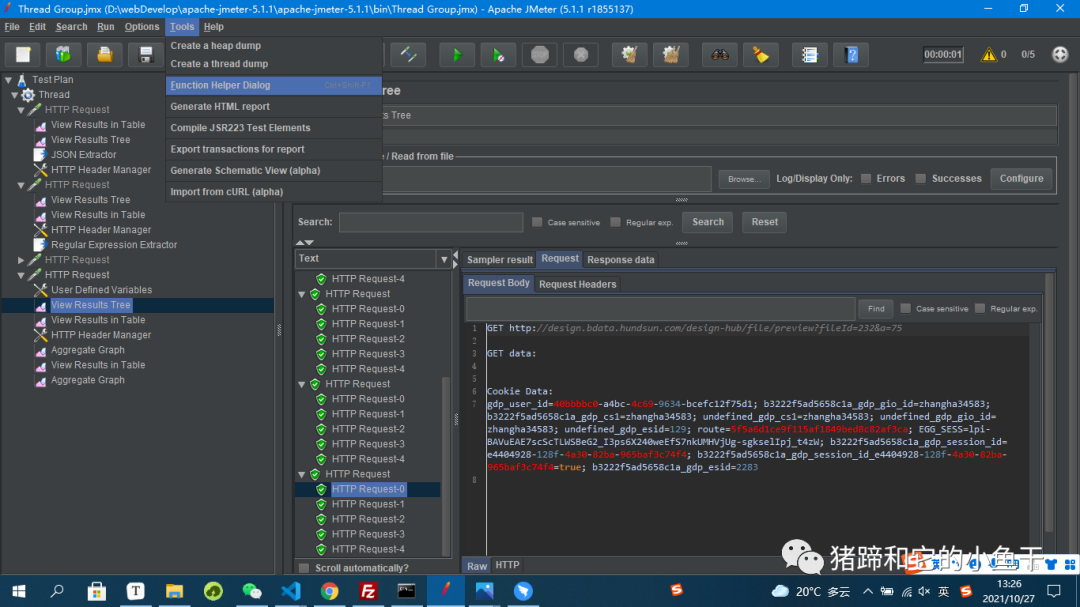Click the Clear All broom icon
The width and height of the screenshot is (1080, 607).
670,55
